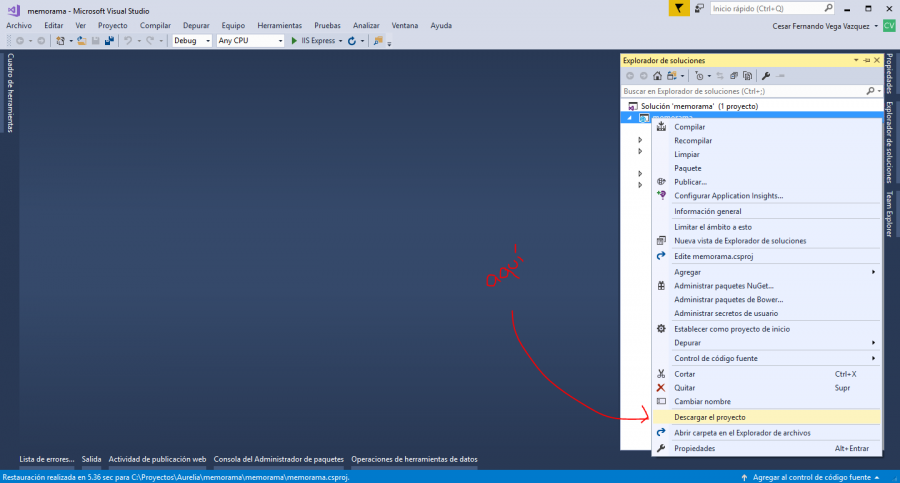This screenshot has height=483, width=900.
Task: Choose Publicar... in the context menu
Action: tap(766, 182)
